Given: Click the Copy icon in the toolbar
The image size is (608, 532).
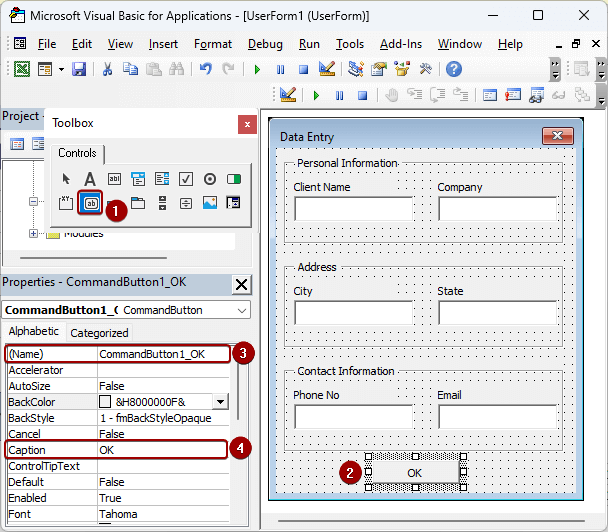Looking at the screenshot, I should (x=130, y=69).
